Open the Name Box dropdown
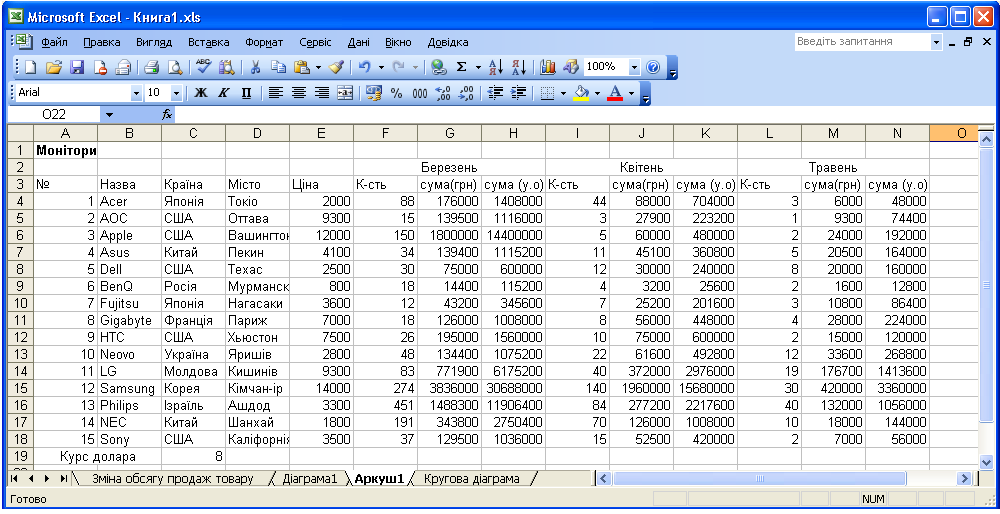The image size is (1000, 514). click(109, 115)
